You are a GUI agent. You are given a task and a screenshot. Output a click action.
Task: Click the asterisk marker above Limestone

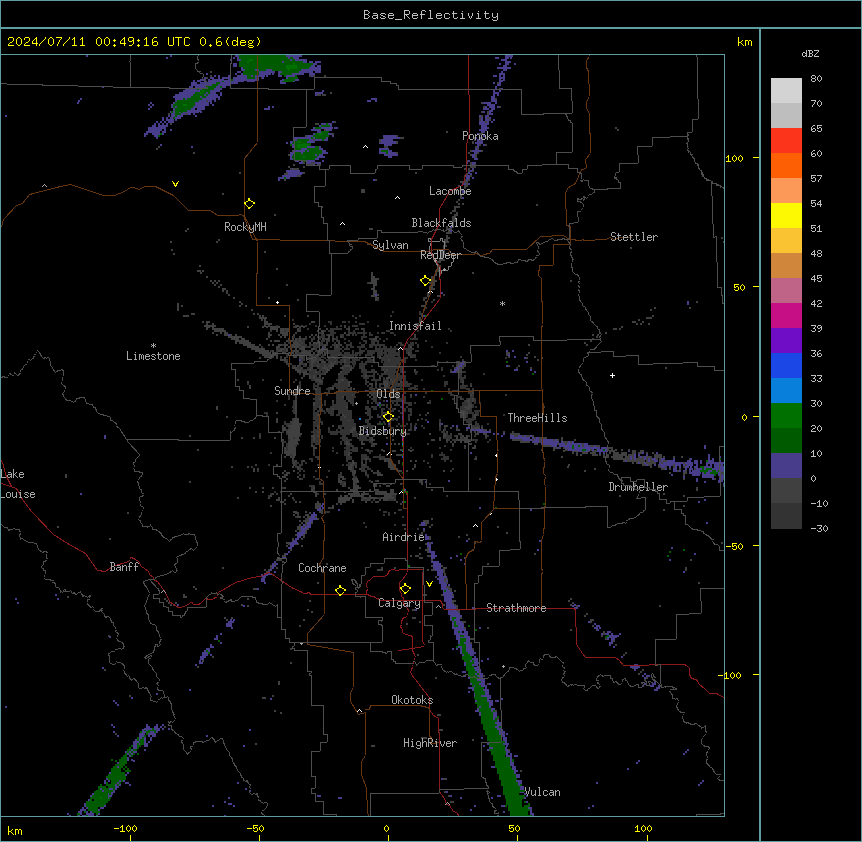pyautogui.click(x=153, y=346)
